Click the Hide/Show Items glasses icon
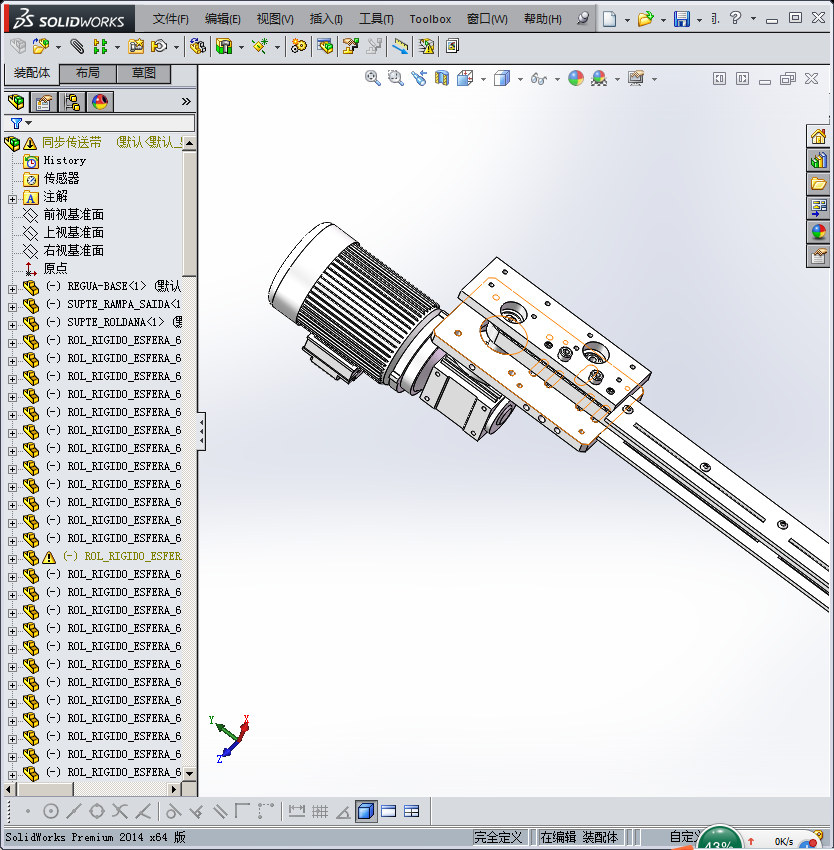834x850 pixels. (x=538, y=79)
